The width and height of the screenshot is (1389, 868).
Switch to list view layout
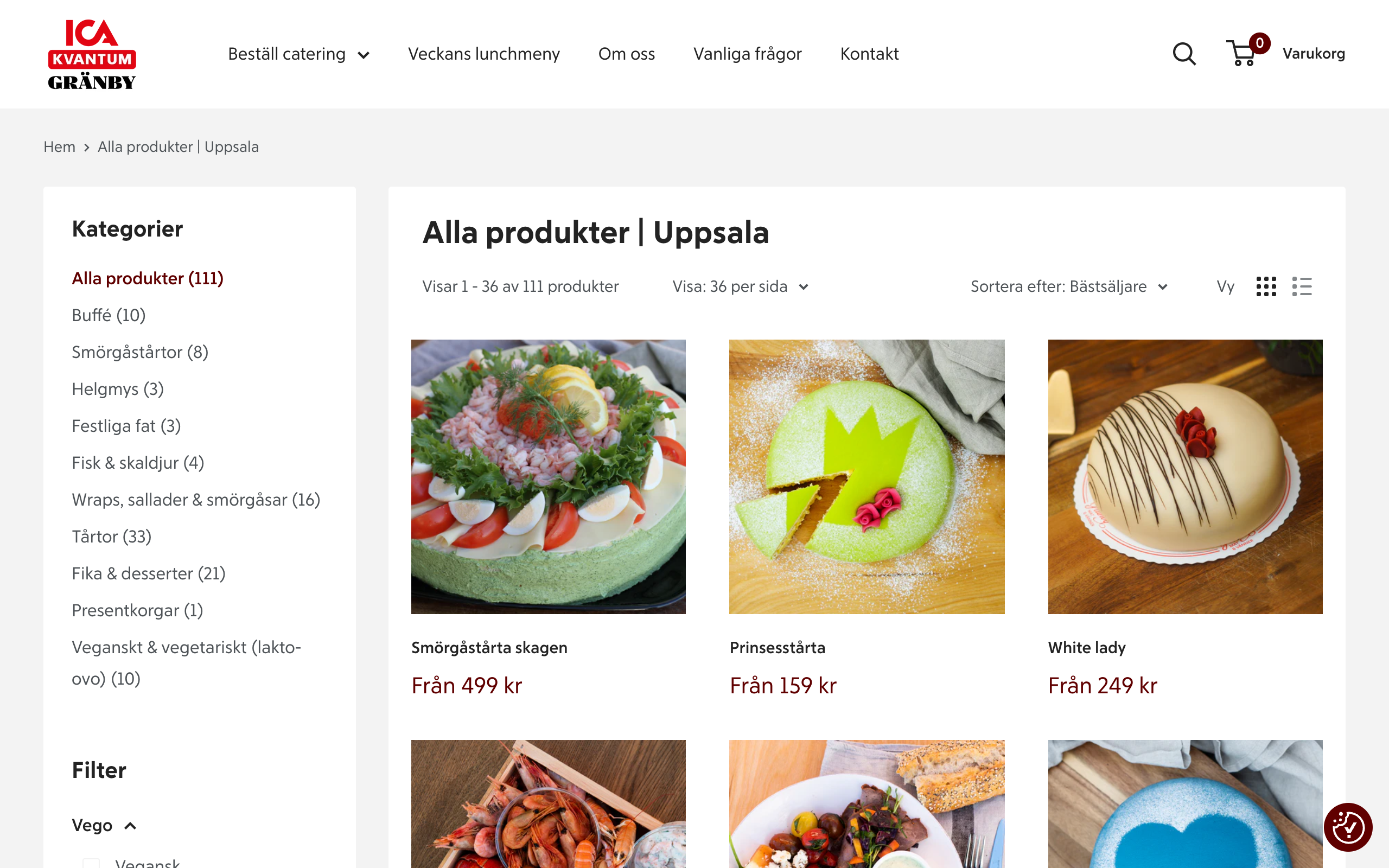[x=1302, y=286]
